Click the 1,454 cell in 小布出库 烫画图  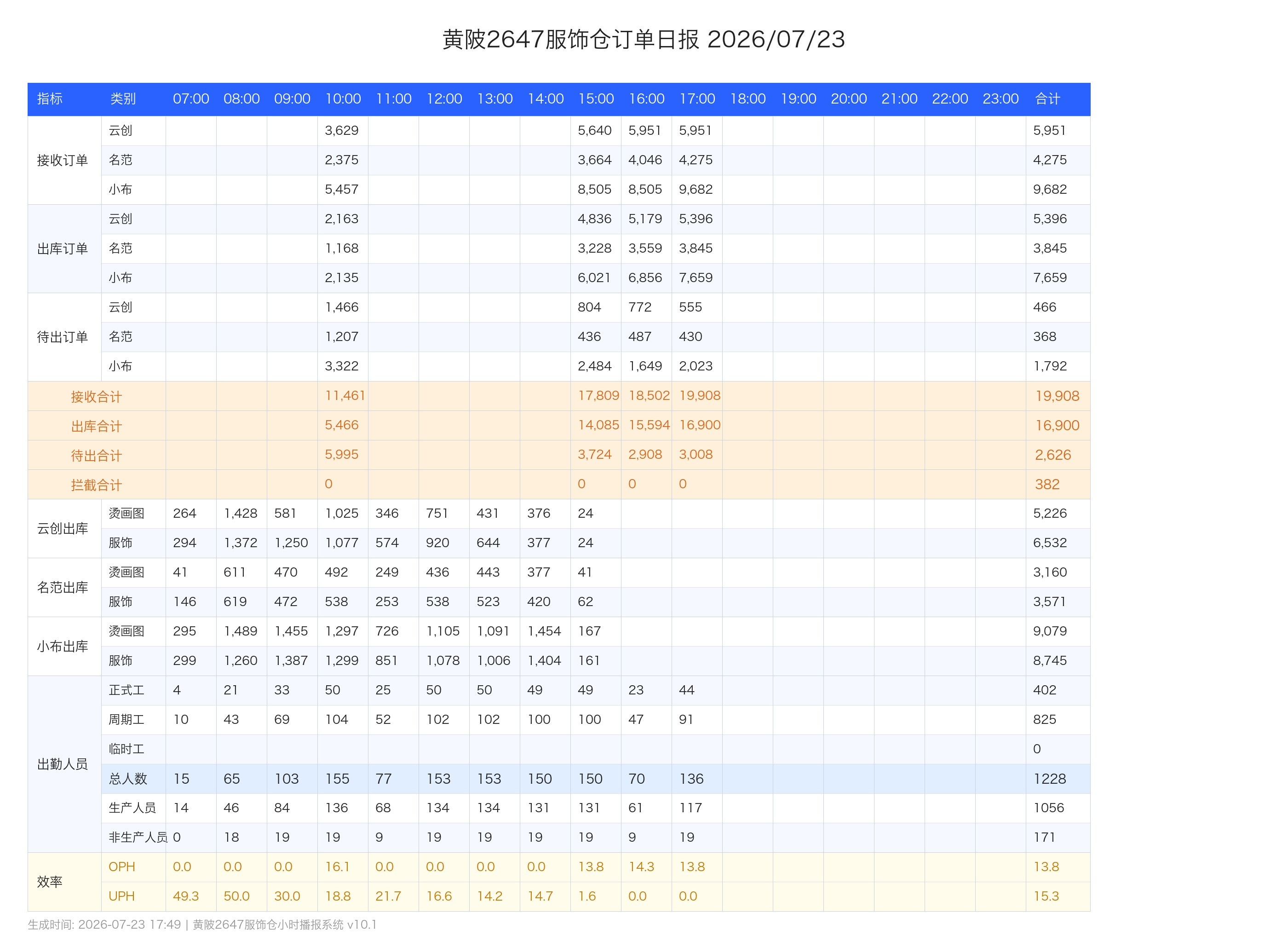pos(544,631)
